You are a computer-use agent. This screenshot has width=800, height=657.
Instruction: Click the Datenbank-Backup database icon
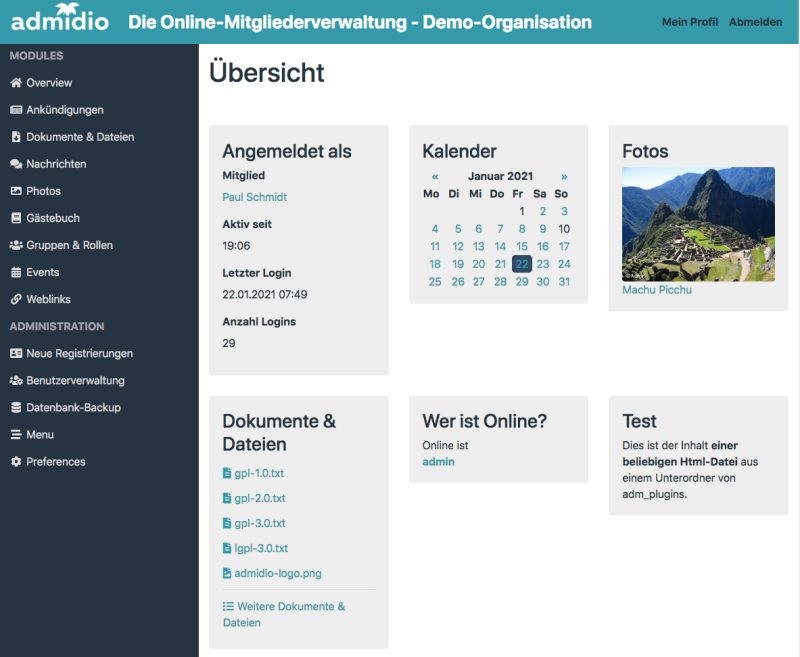click(x=14, y=407)
